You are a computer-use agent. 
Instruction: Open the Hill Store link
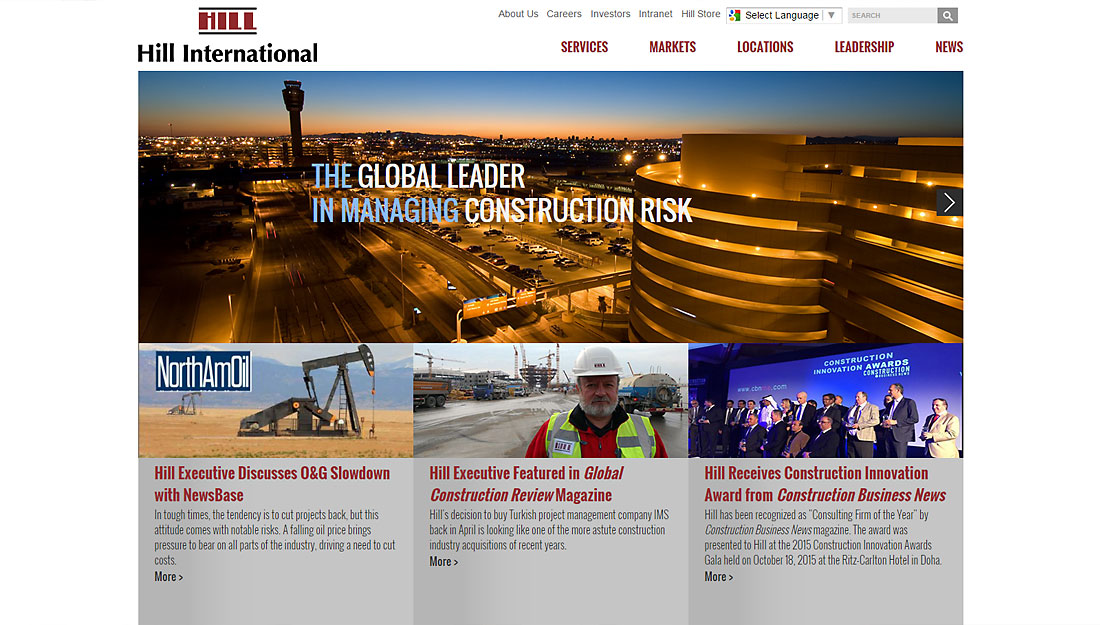(701, 14)
